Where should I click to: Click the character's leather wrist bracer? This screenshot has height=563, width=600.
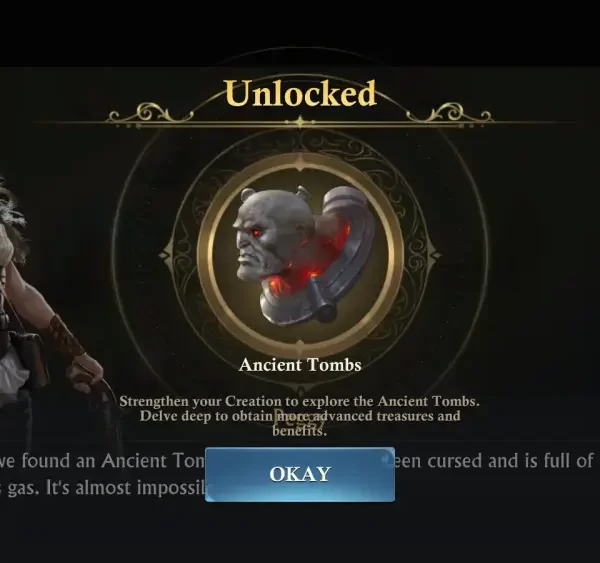pos(66,335)
